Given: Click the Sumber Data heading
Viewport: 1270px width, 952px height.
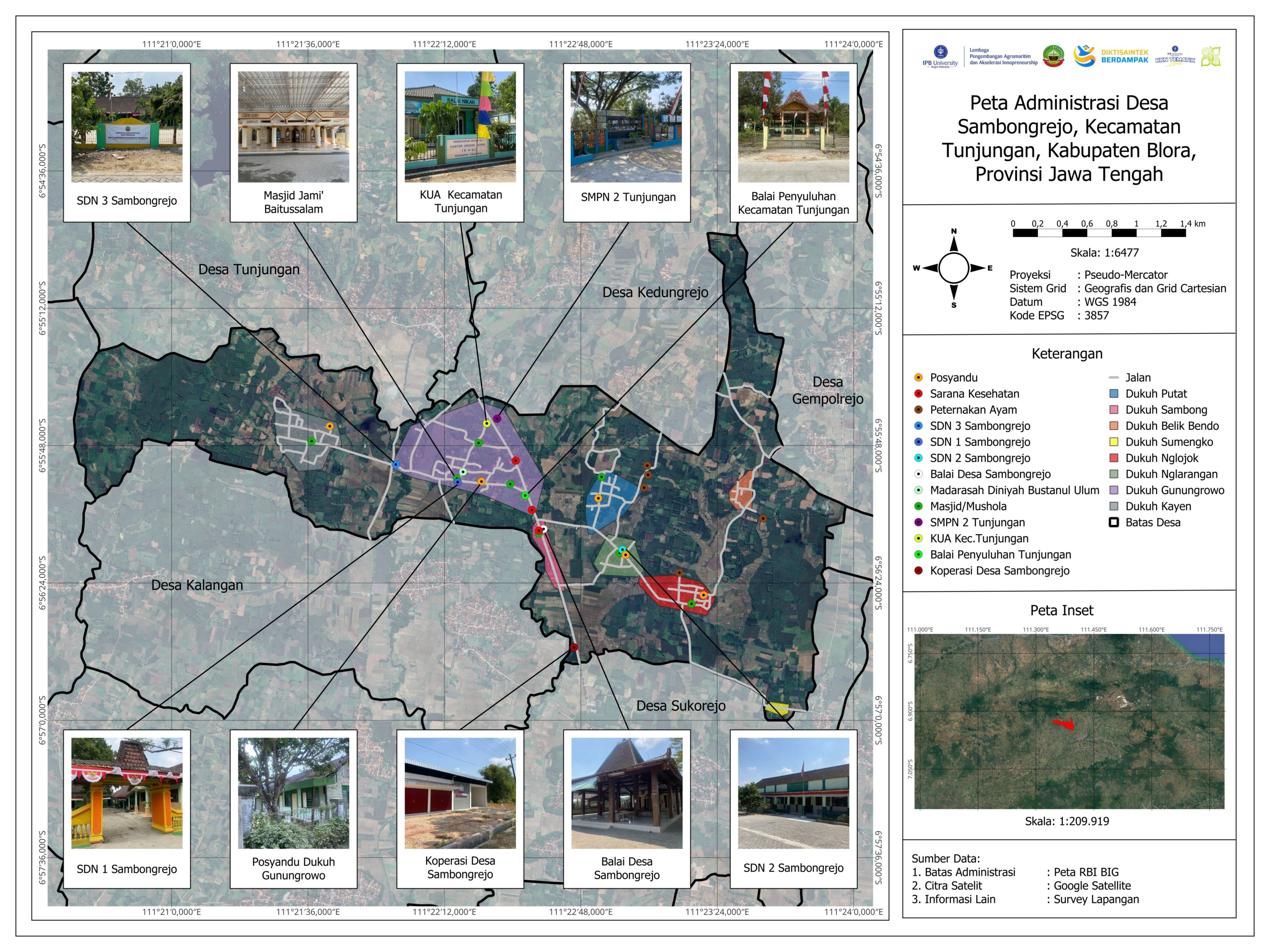Looking at the screenshot, I should (x=946, y=858).
